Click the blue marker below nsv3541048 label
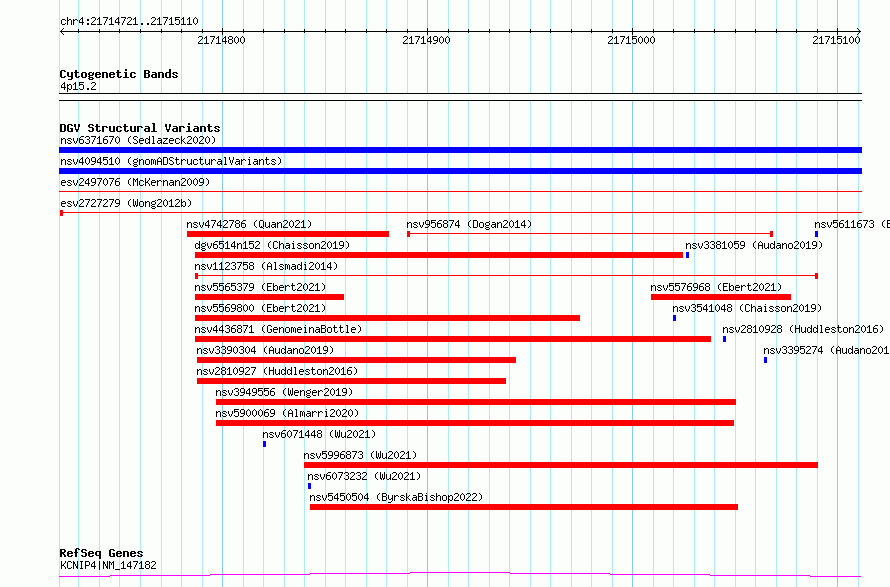This screenshot has height=587, width=890. point(674,318)
